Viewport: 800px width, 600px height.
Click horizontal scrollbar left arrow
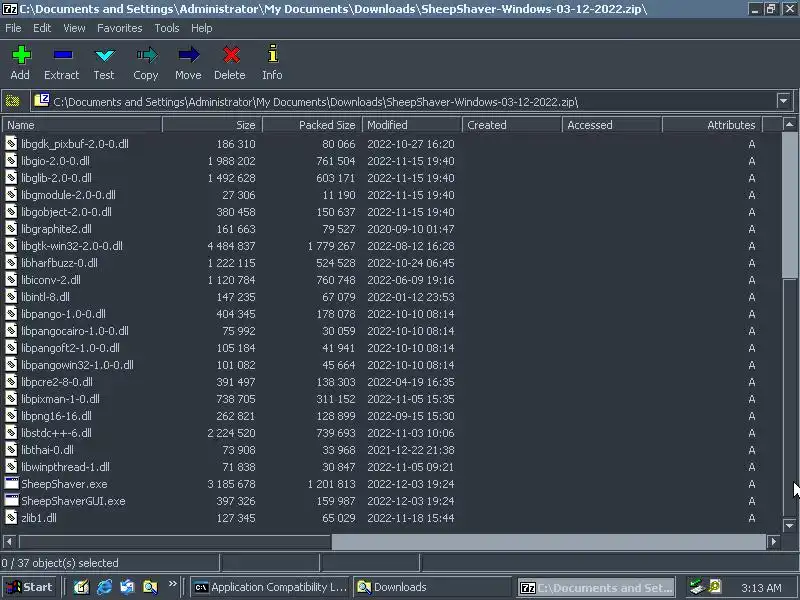pyautogui.click(x=9, y=541)
